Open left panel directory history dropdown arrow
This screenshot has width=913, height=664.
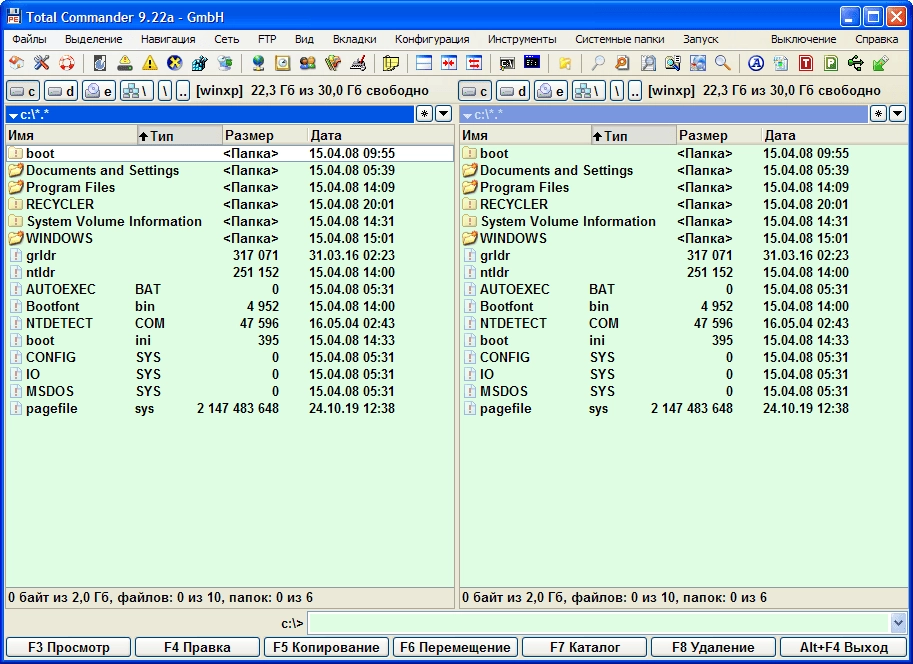[444, 114]
